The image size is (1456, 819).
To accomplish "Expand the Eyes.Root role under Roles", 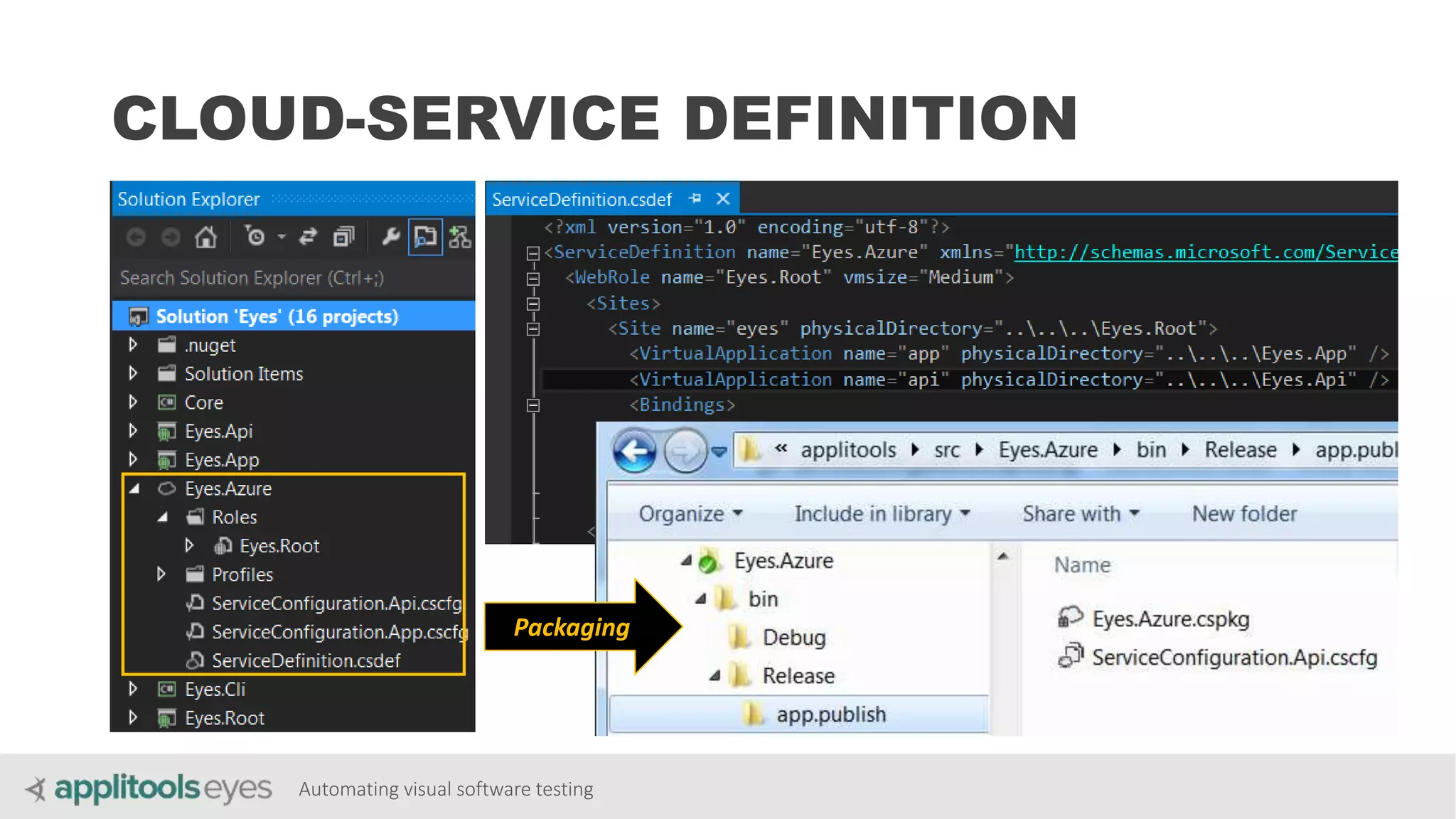I will (189, 545).
